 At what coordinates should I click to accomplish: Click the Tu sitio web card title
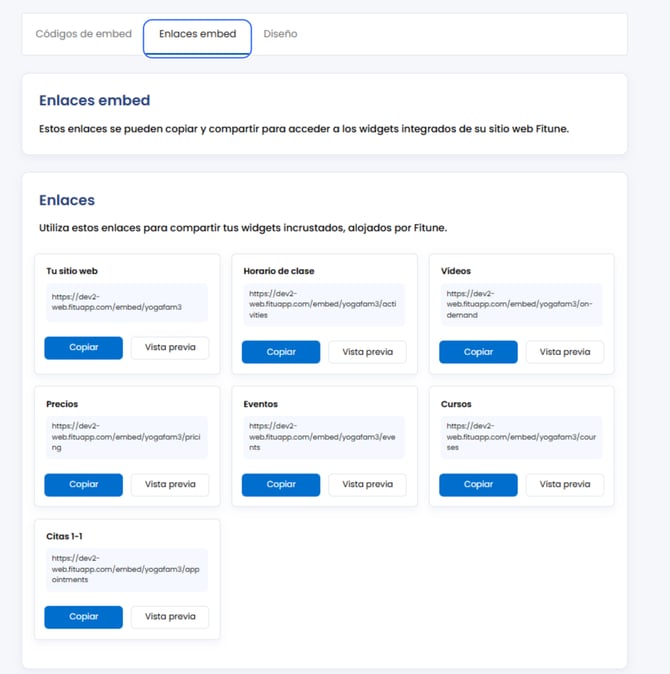pyautogui.click(x=72, y=271)
